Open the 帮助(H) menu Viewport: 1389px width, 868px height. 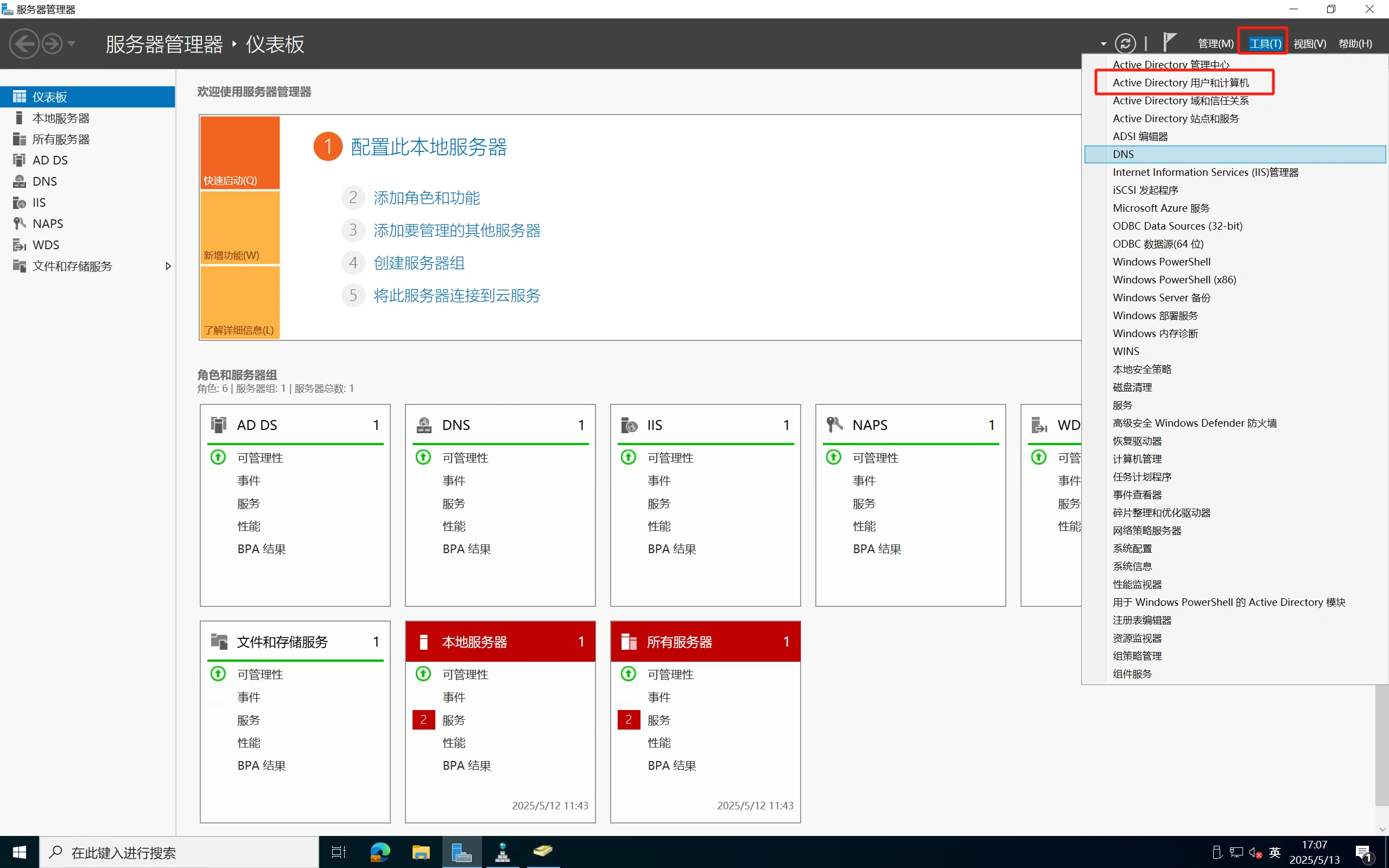(1355, 43)
